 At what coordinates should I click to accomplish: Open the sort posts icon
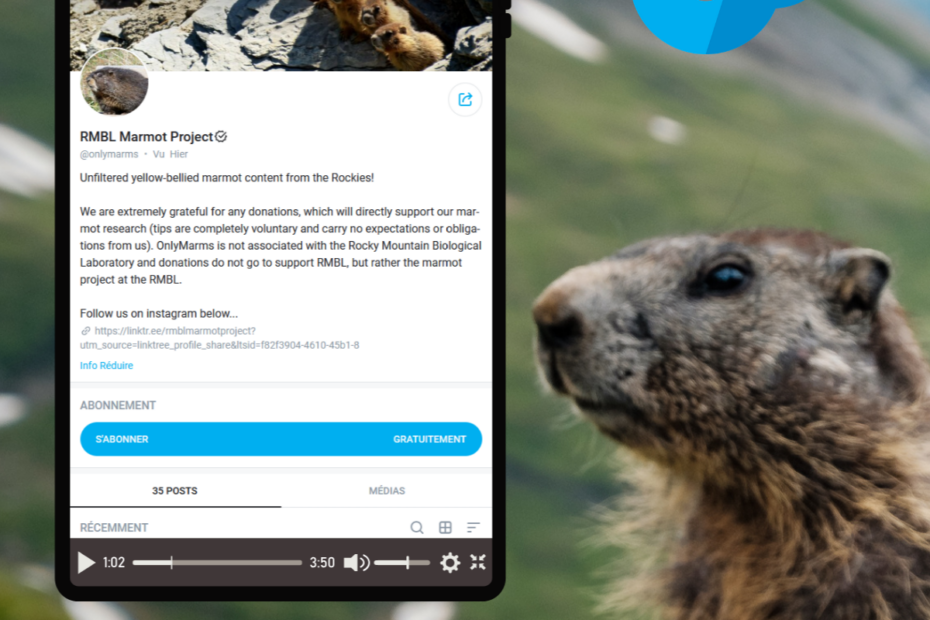(x=473, y=527)
